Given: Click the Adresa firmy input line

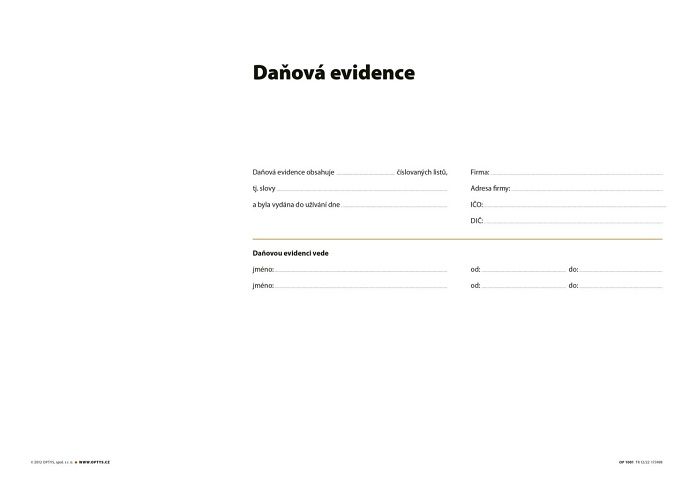Looking at the screenshot, I should point(587,189).
